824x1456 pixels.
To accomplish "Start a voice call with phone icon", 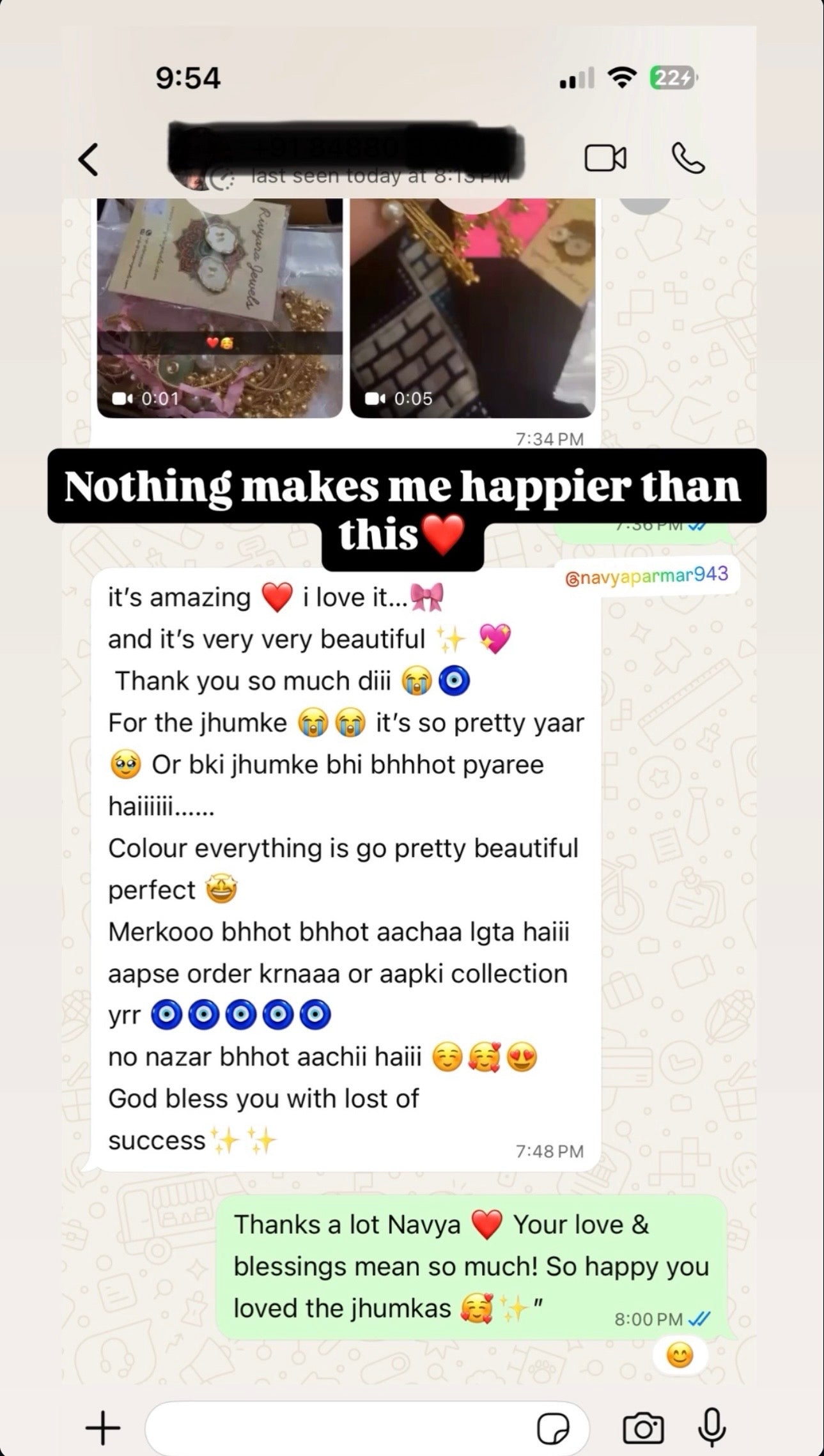I will pyautogui.click(x=688, y=158).
